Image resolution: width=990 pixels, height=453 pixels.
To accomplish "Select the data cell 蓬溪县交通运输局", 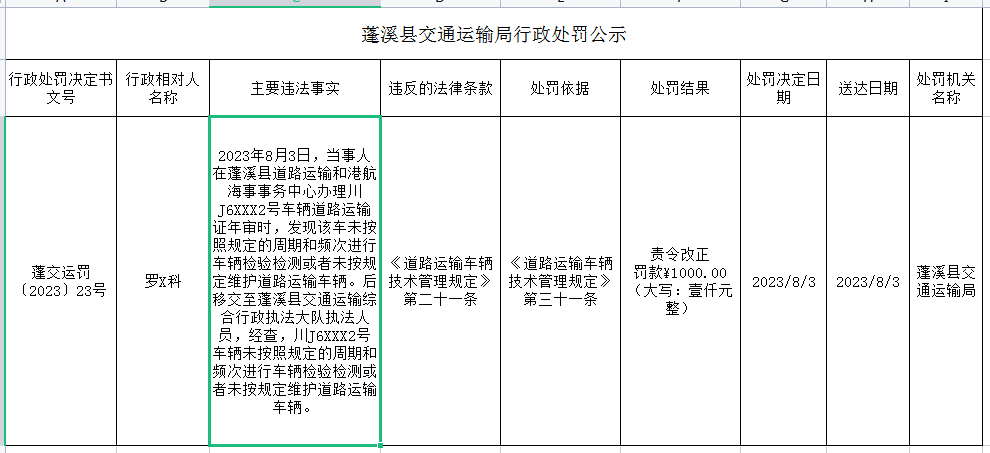I will (945, 281).
